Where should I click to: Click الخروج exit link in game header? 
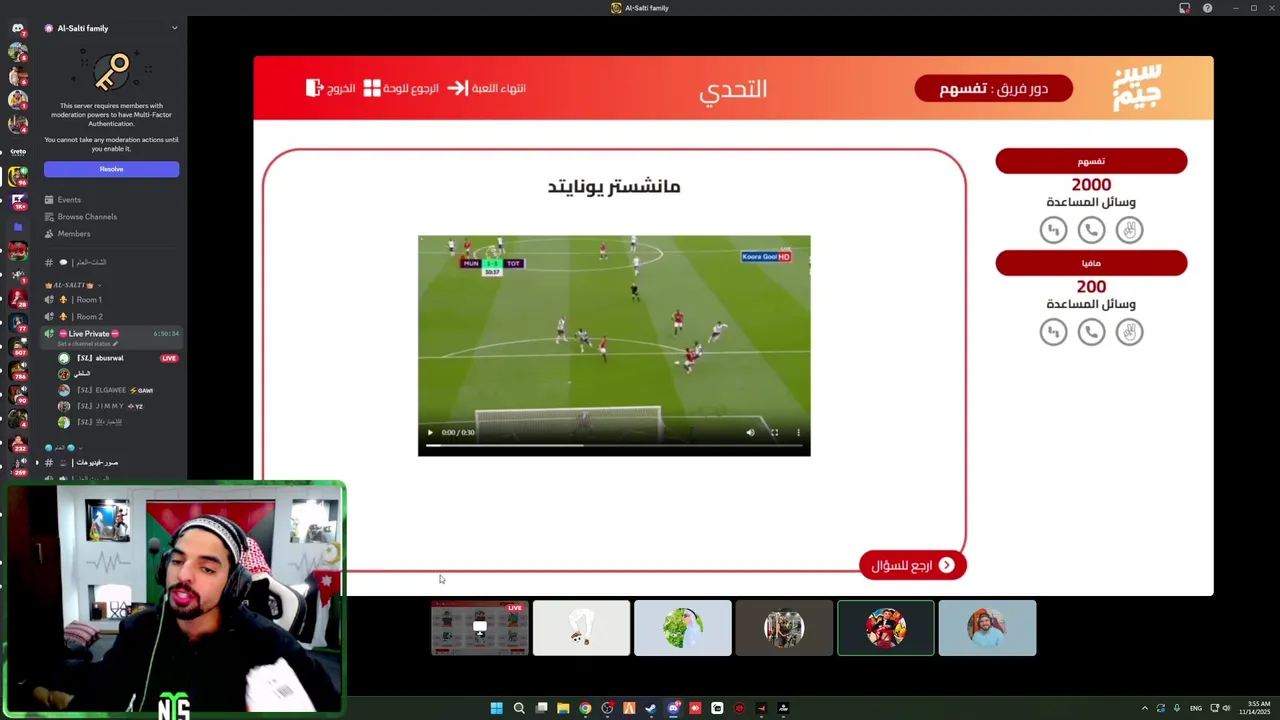tap(331, 88)
